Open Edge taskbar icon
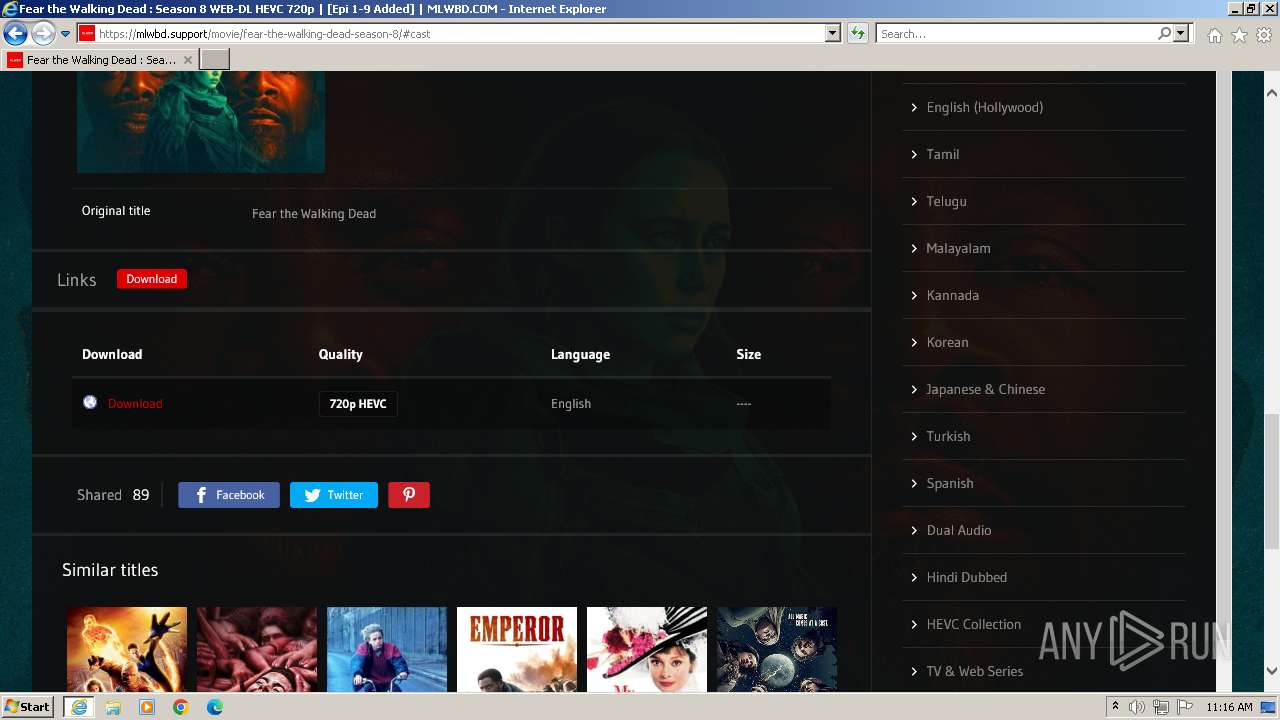This screenshot has height=720, width=1280. pyautogui.click(x=215, y=707)
